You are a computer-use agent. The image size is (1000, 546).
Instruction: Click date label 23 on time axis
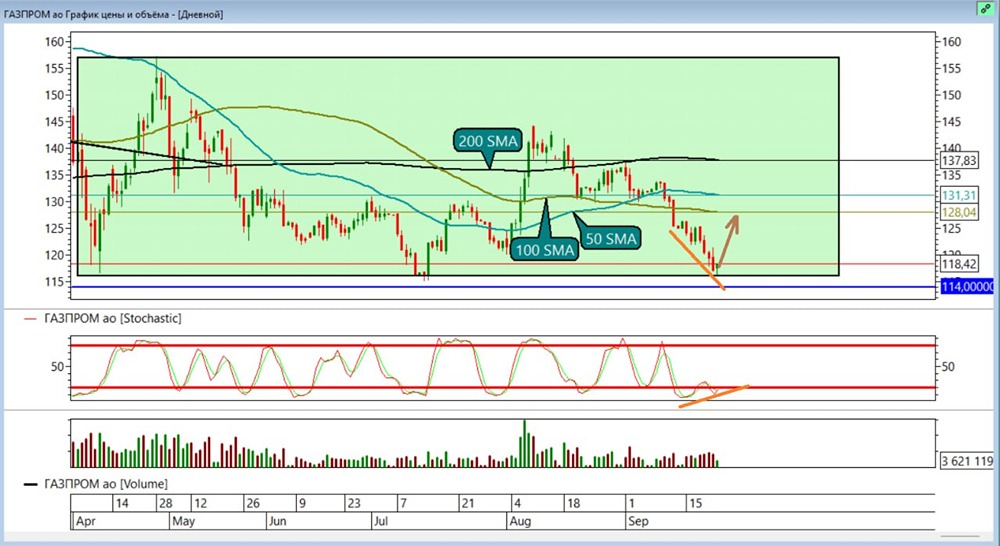click(353, 503)
